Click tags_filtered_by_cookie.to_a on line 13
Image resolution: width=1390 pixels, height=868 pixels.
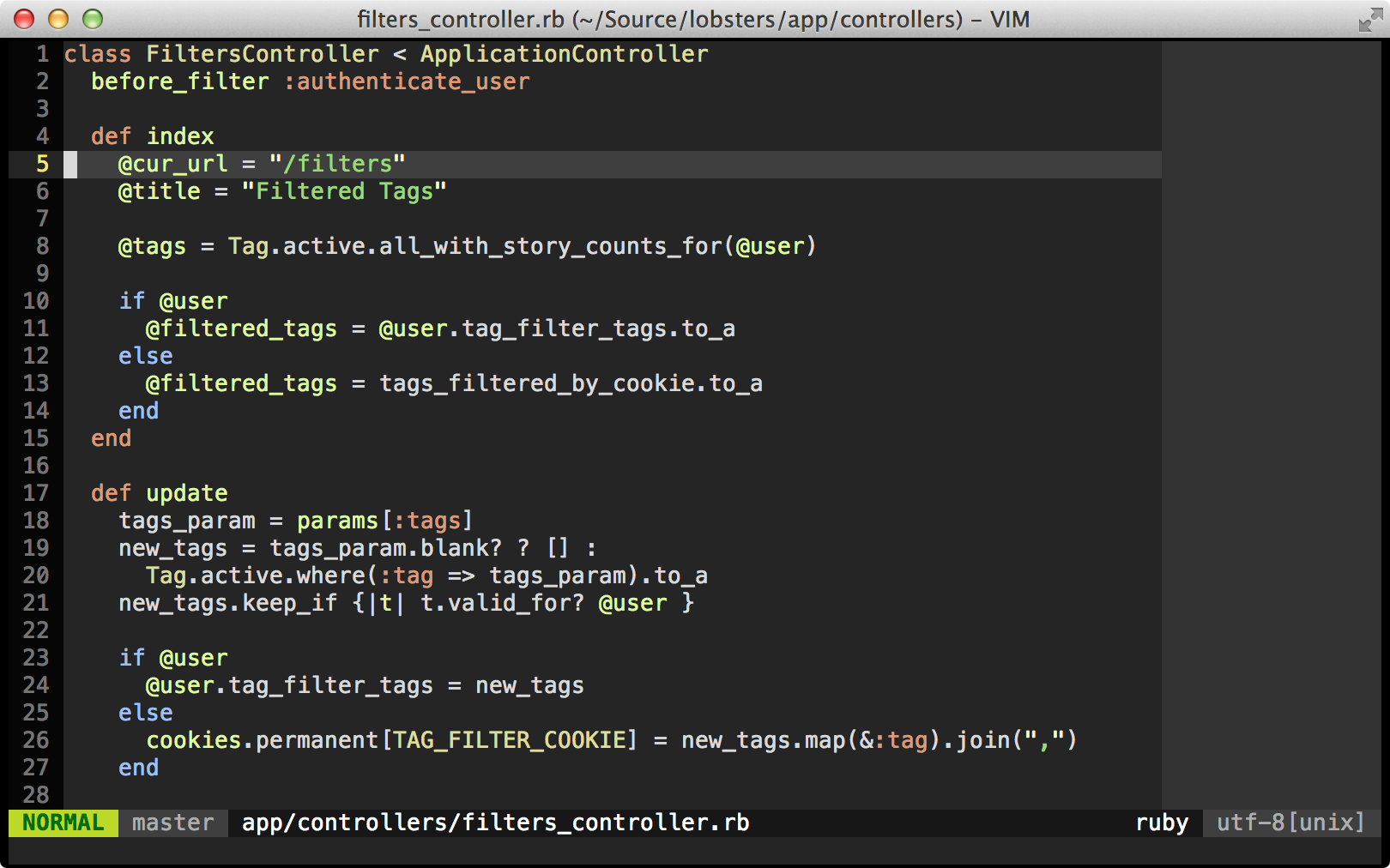pos(571,383)
